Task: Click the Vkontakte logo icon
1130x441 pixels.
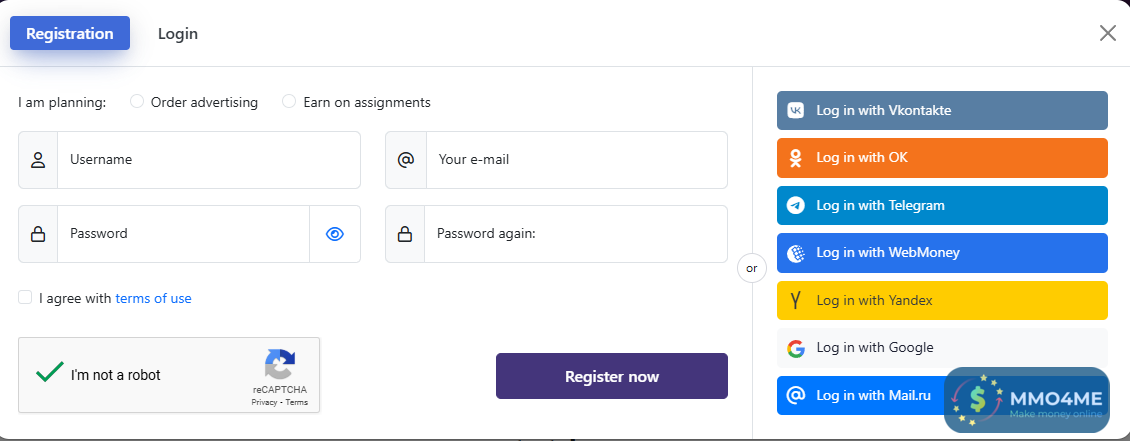Action: [796, 111]
